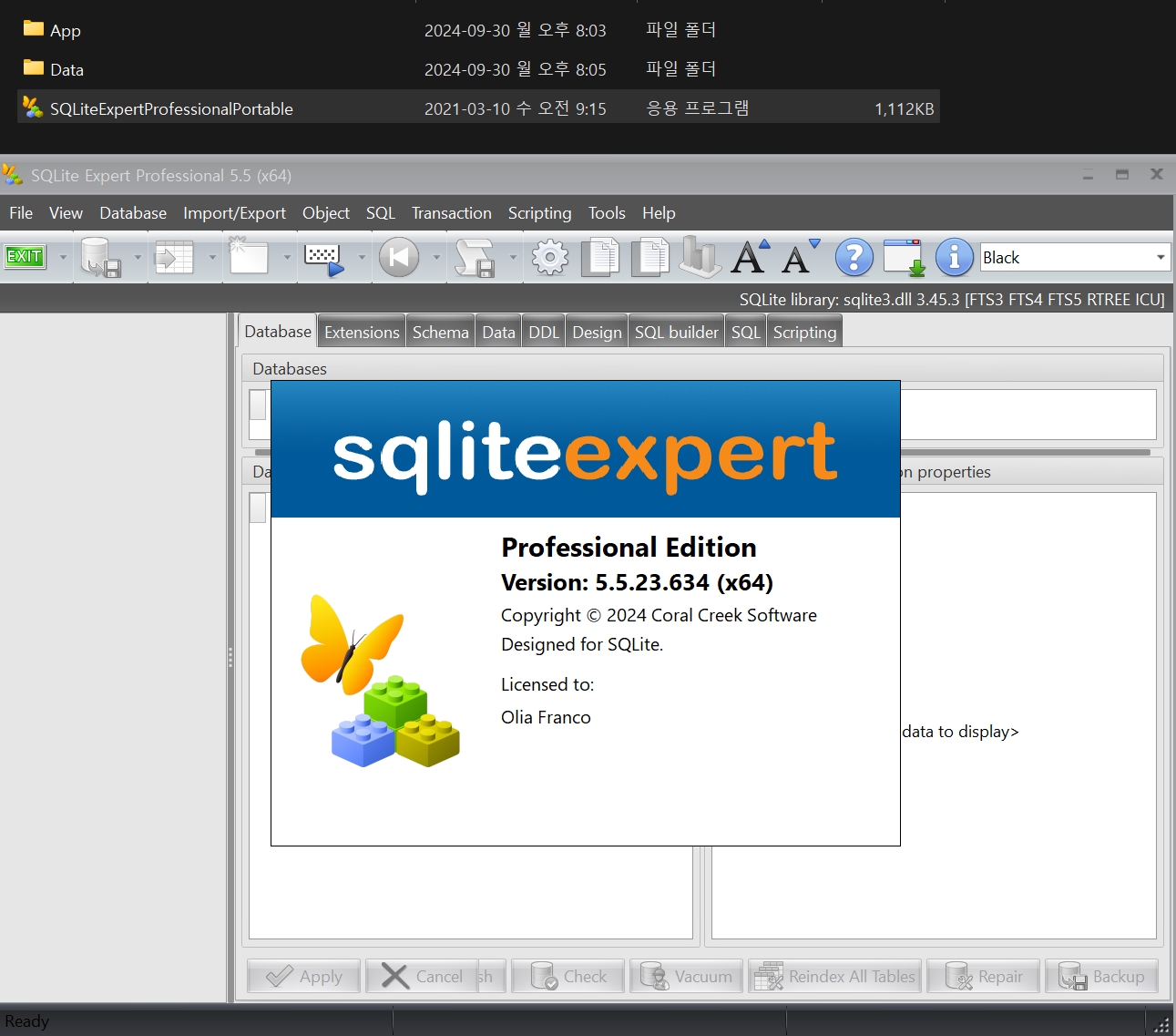Click the check for updates download icon

905,257
